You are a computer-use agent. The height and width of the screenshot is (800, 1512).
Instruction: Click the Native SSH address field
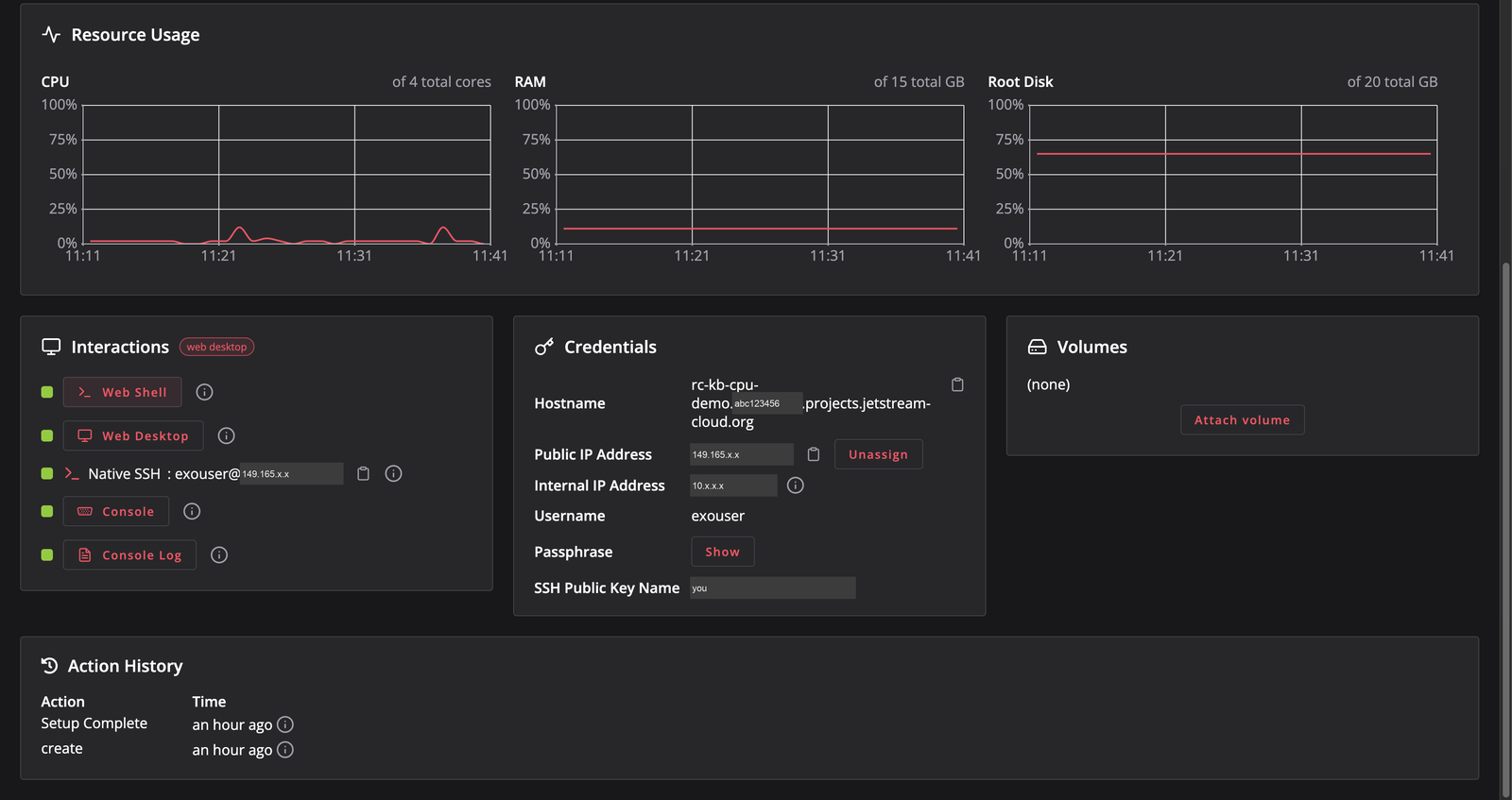[291, 473]
